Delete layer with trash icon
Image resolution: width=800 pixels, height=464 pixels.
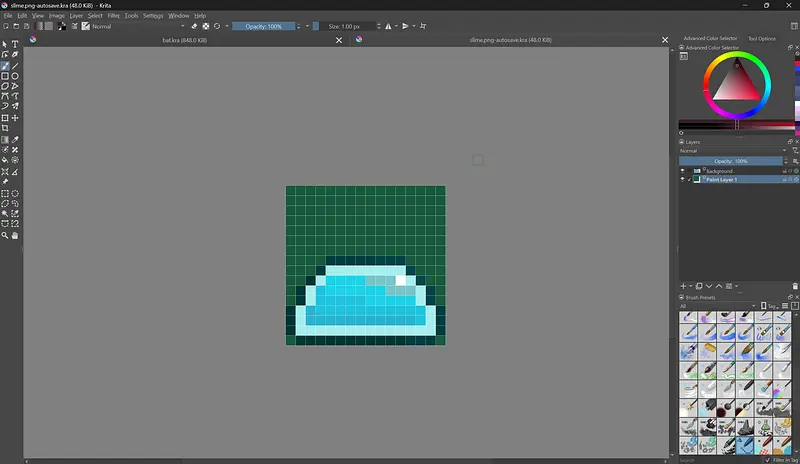[795, 286]
